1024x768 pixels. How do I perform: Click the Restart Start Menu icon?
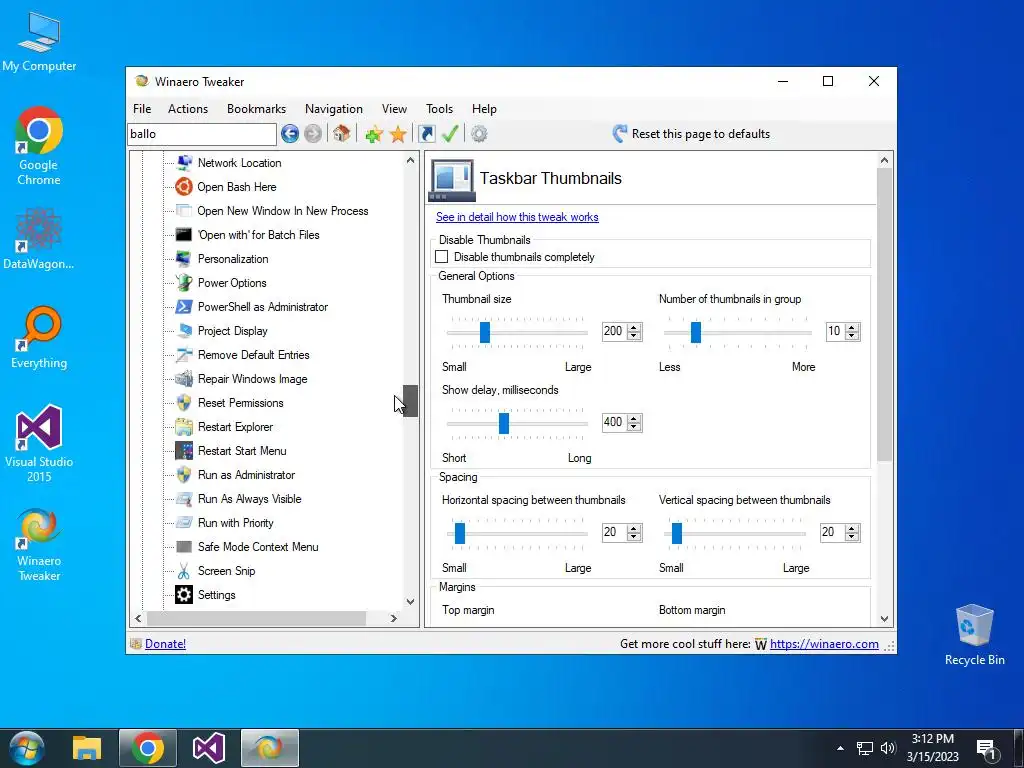(x=184, y=451)
